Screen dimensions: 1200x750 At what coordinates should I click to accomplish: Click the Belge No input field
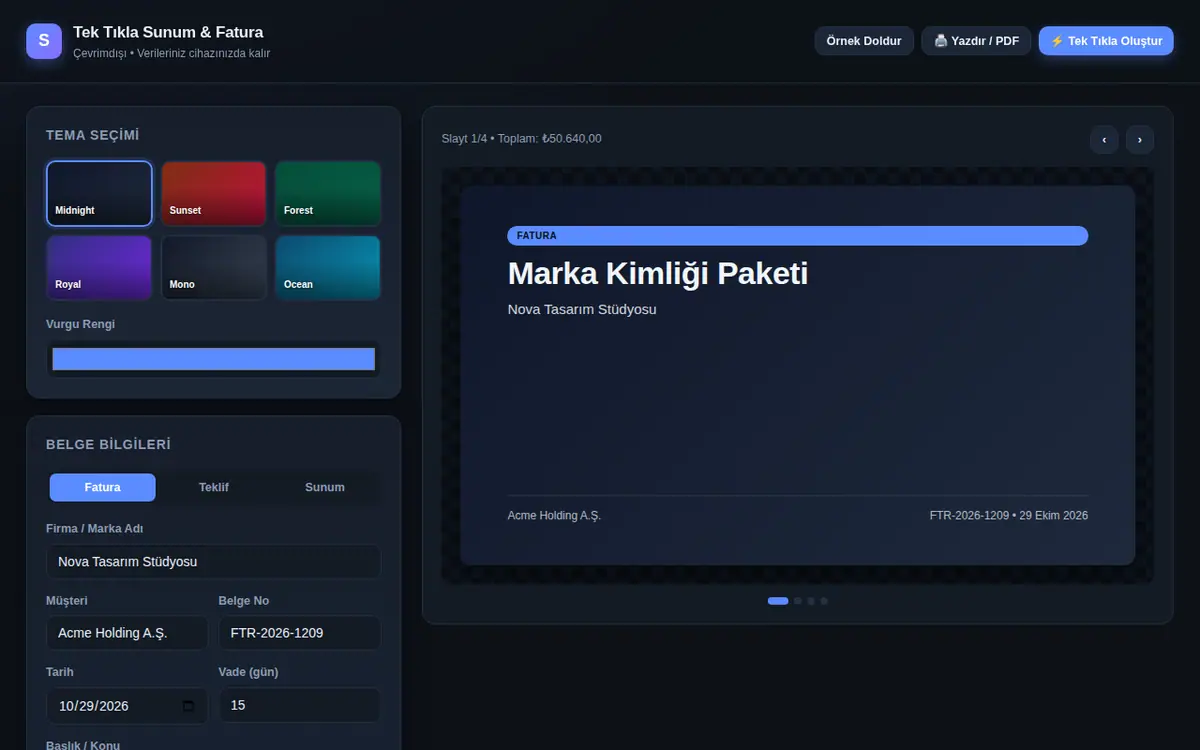pyautogui.click(x=300, y=633)
